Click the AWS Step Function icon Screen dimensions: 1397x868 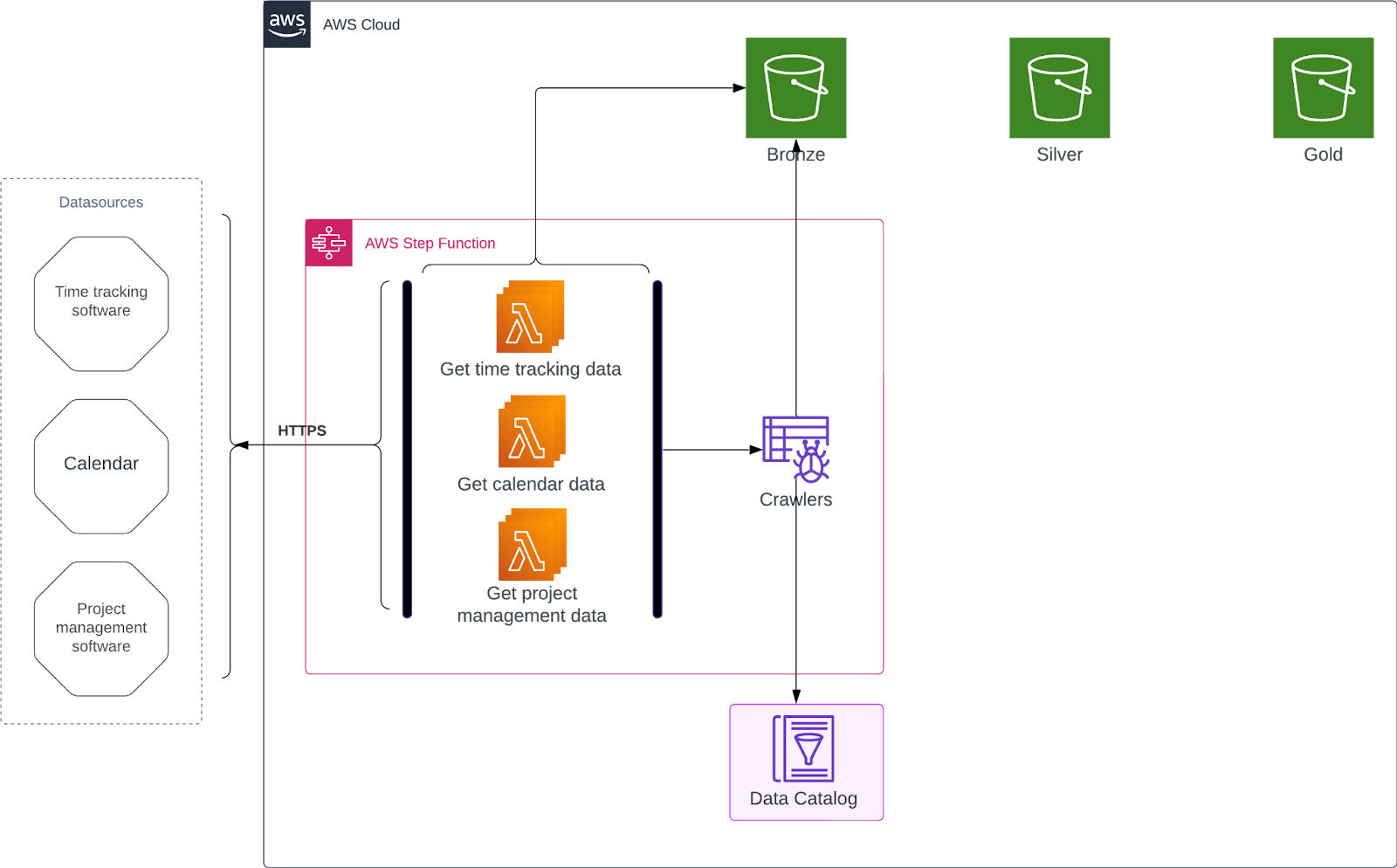point(329,243)
